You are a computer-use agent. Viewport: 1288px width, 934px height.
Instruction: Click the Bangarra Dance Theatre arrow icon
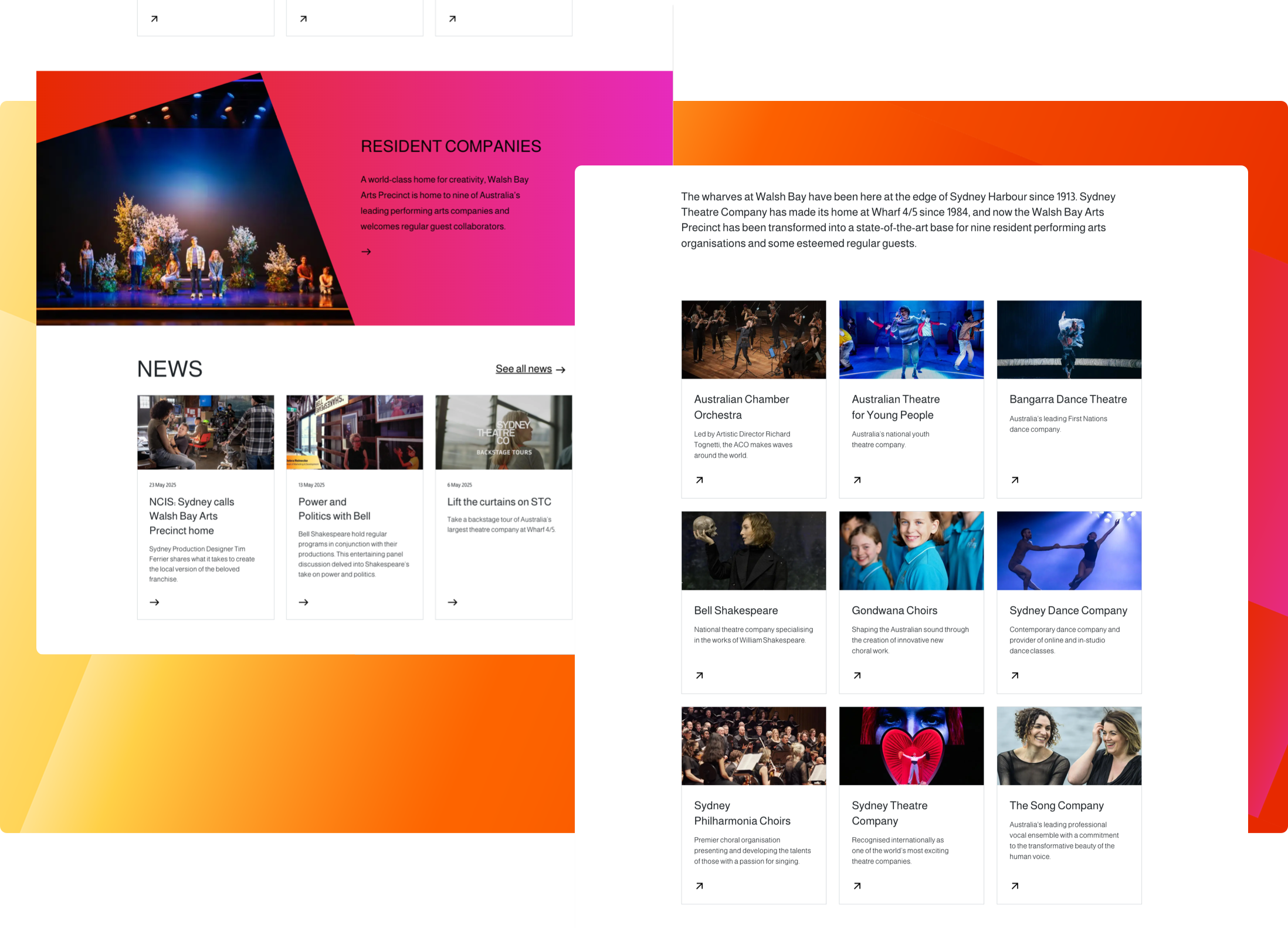1014,479
